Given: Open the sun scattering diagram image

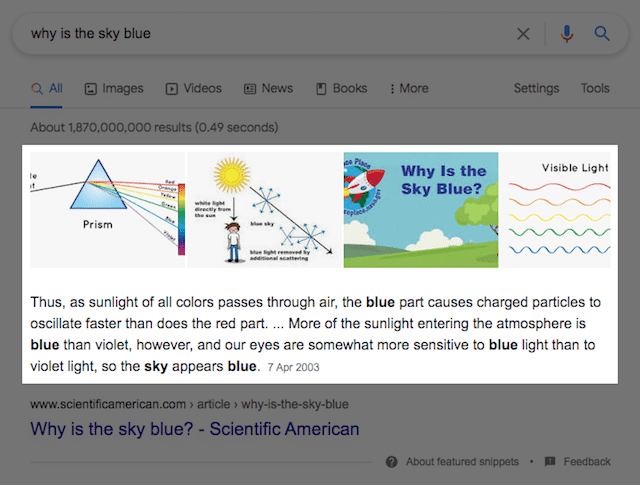Looking at the screenshot, I should tap(264, 209).
